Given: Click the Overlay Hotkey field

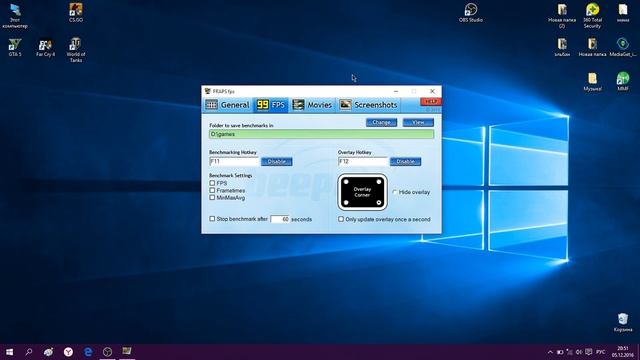Looking at the screenshot, I should (x=362, y=162).
